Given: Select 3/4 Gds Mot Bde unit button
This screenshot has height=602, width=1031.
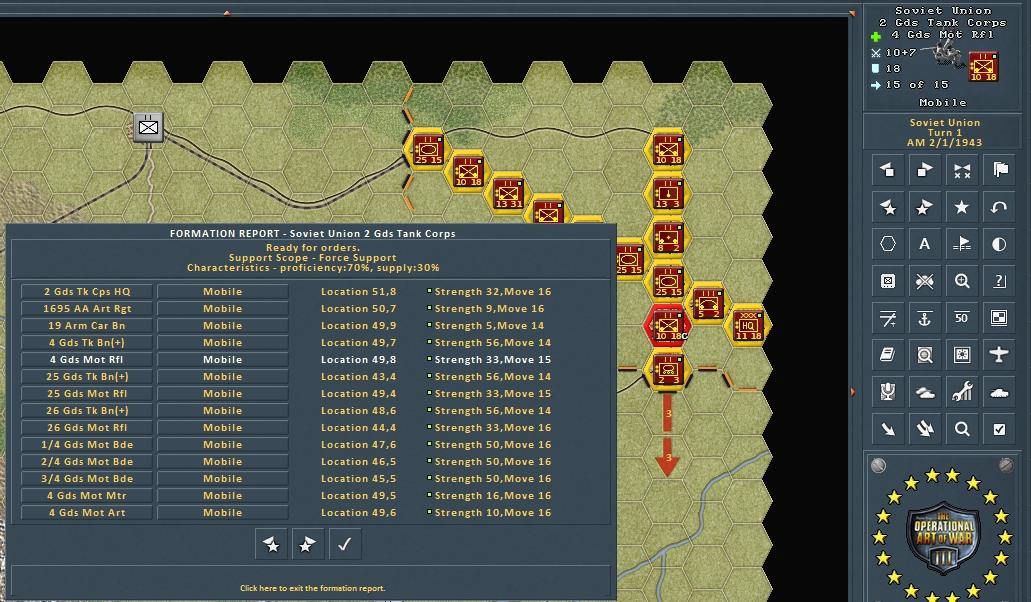Looking at the screenshot, I should (87, 479).
